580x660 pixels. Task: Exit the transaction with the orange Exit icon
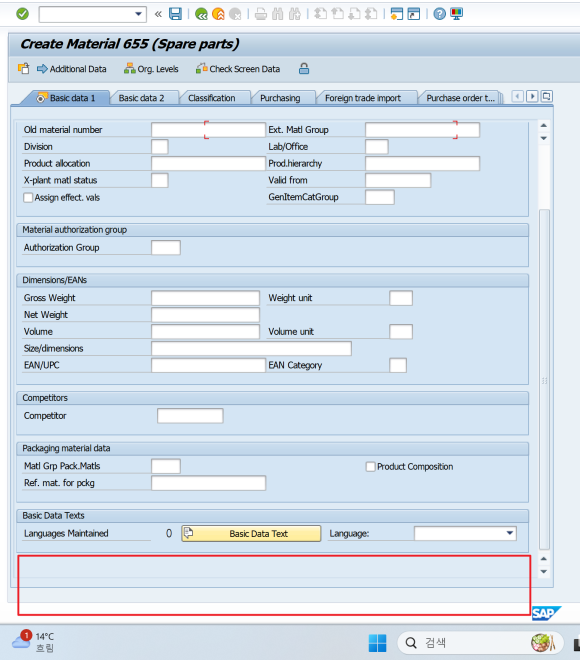pyautogui.click(x=218, y=14)
